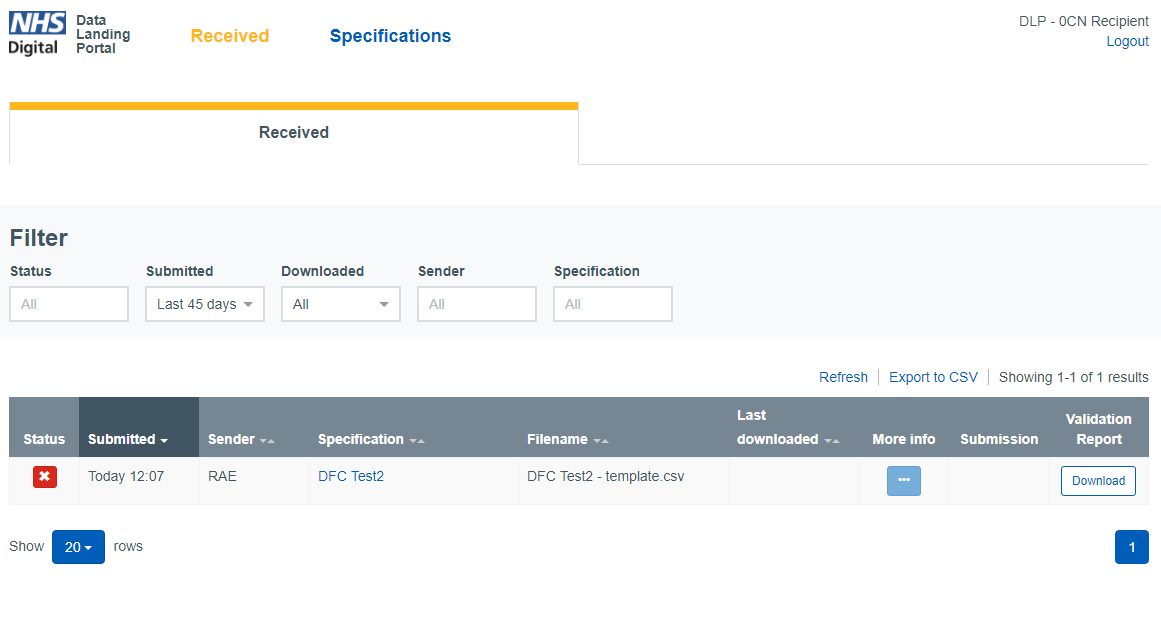Refresh the results list
Screen dimensions: 1161x617
[843, 377]
